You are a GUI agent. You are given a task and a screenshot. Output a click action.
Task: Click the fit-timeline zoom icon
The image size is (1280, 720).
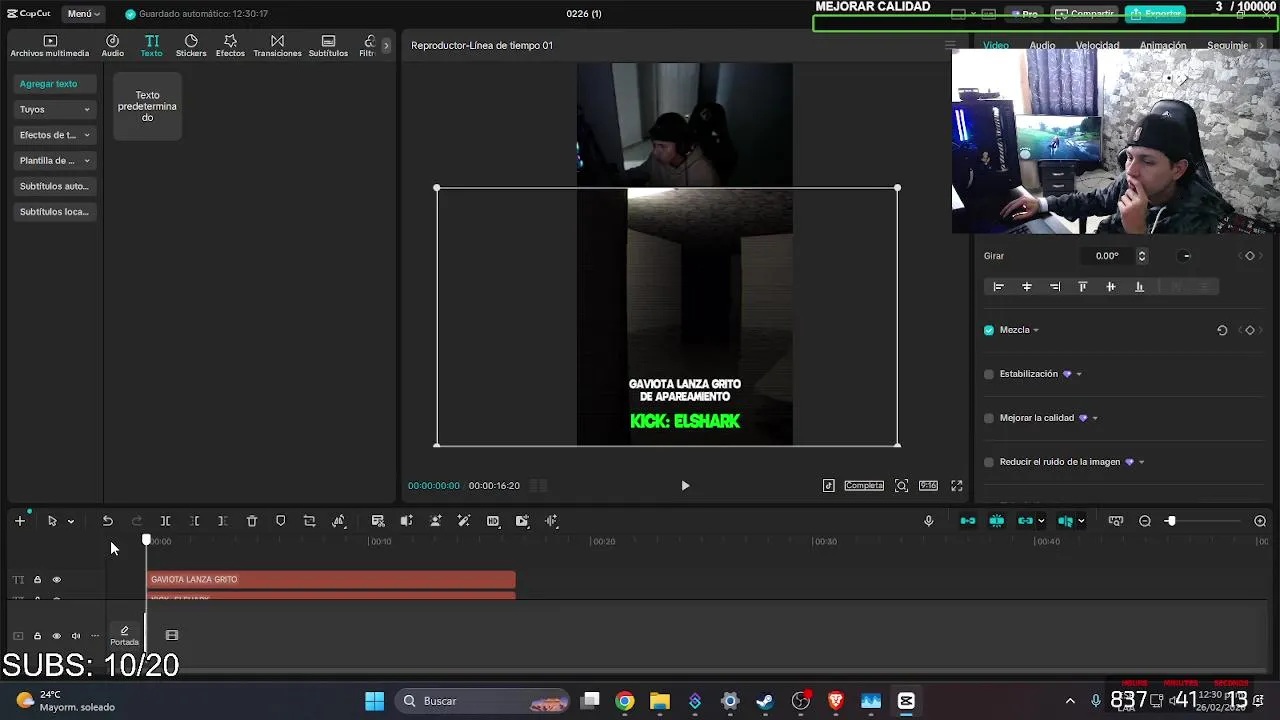pyautogui.click(x=1116, y=521)
